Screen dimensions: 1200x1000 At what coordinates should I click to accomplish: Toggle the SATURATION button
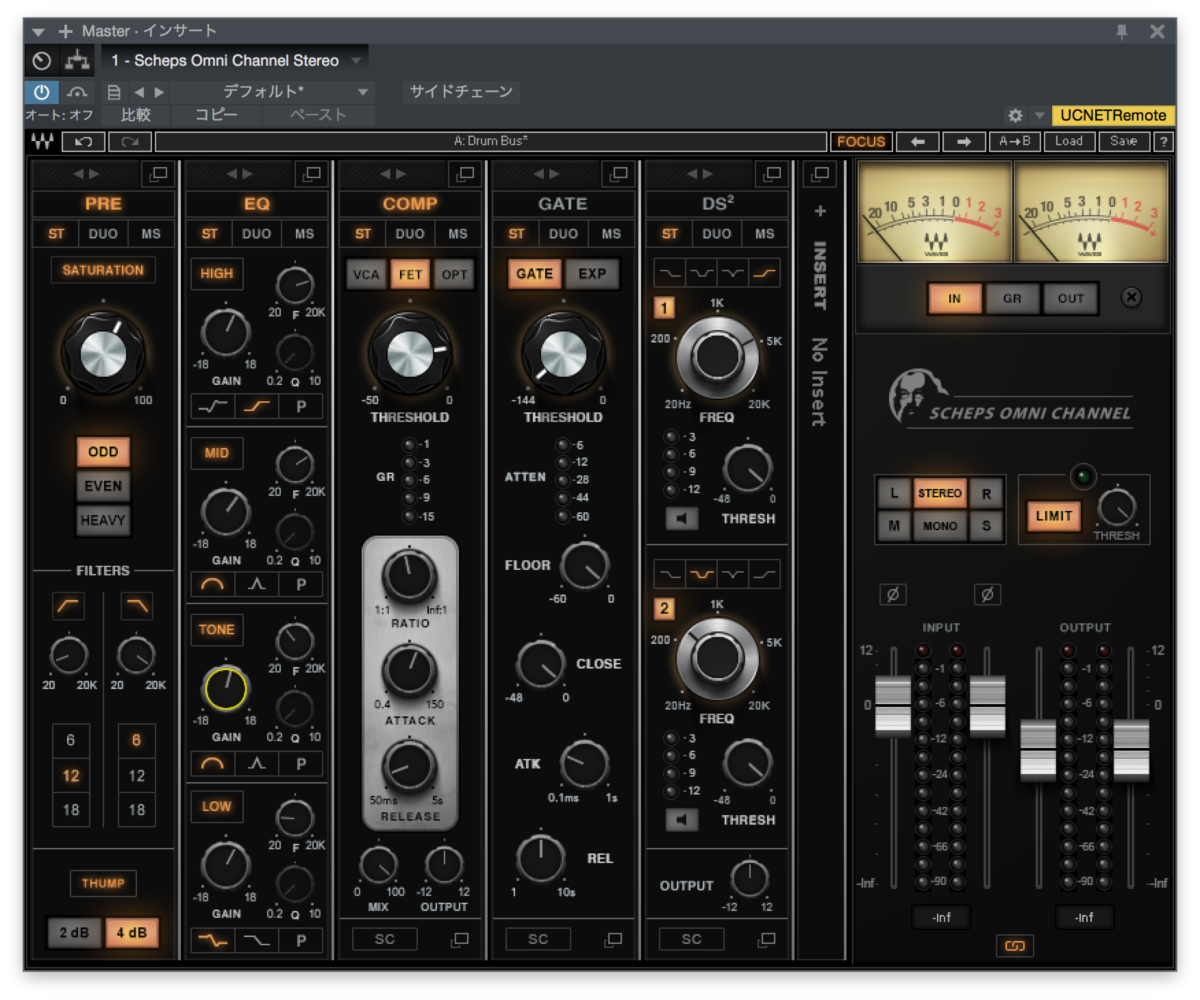[x=103, y=270]
